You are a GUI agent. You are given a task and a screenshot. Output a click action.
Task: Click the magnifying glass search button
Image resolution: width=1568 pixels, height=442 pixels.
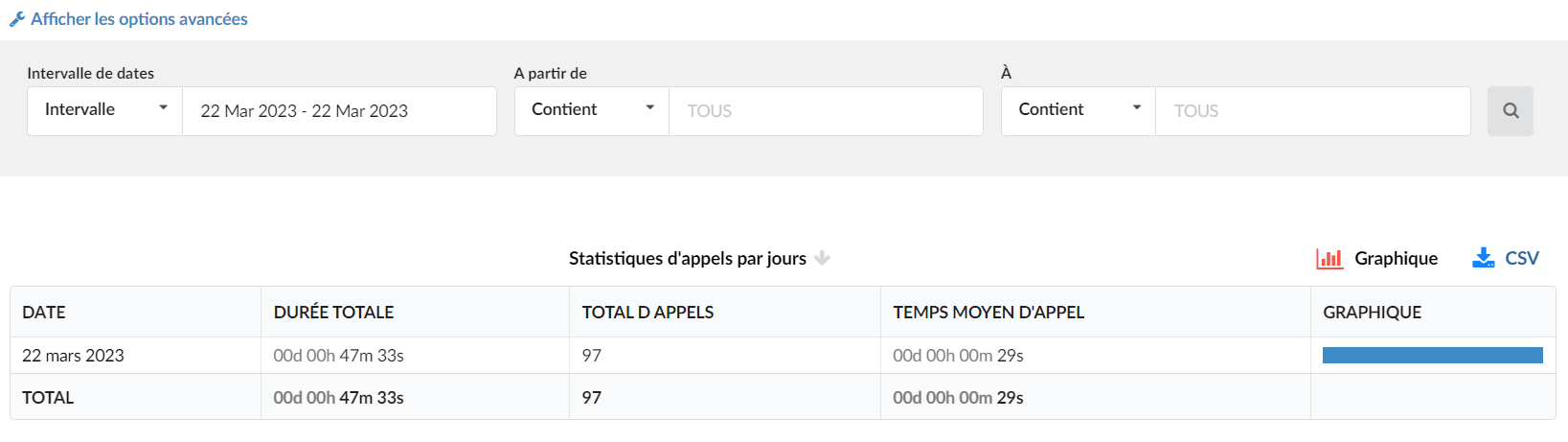coord(1511,111)
